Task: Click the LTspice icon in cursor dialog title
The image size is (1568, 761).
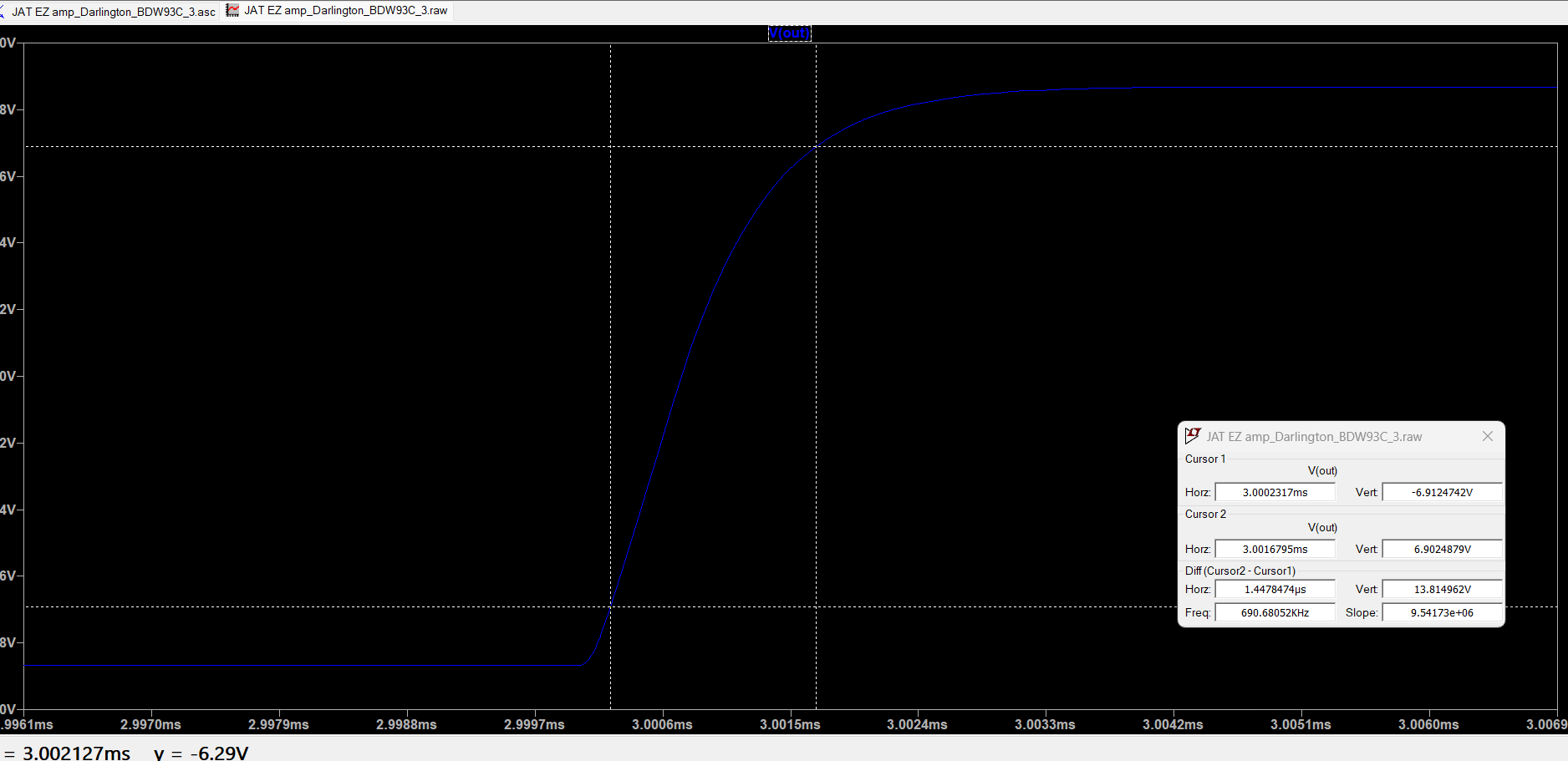Action: click(x=1193, y=436)
